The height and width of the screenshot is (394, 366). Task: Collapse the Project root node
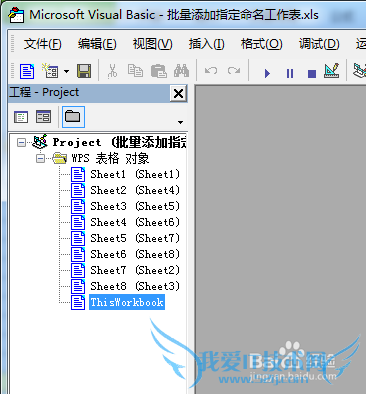pyautogui.click(x=22, y=143)
